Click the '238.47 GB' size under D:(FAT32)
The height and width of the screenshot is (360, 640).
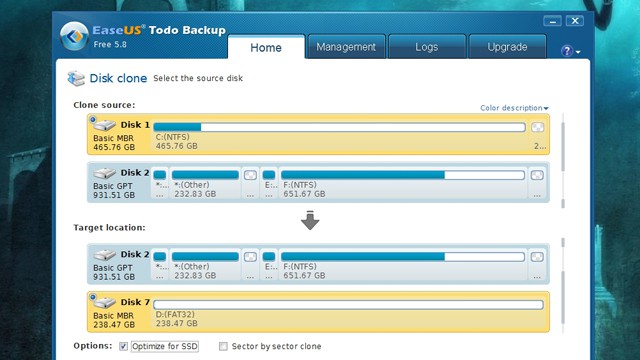click(x=176, y=323)
